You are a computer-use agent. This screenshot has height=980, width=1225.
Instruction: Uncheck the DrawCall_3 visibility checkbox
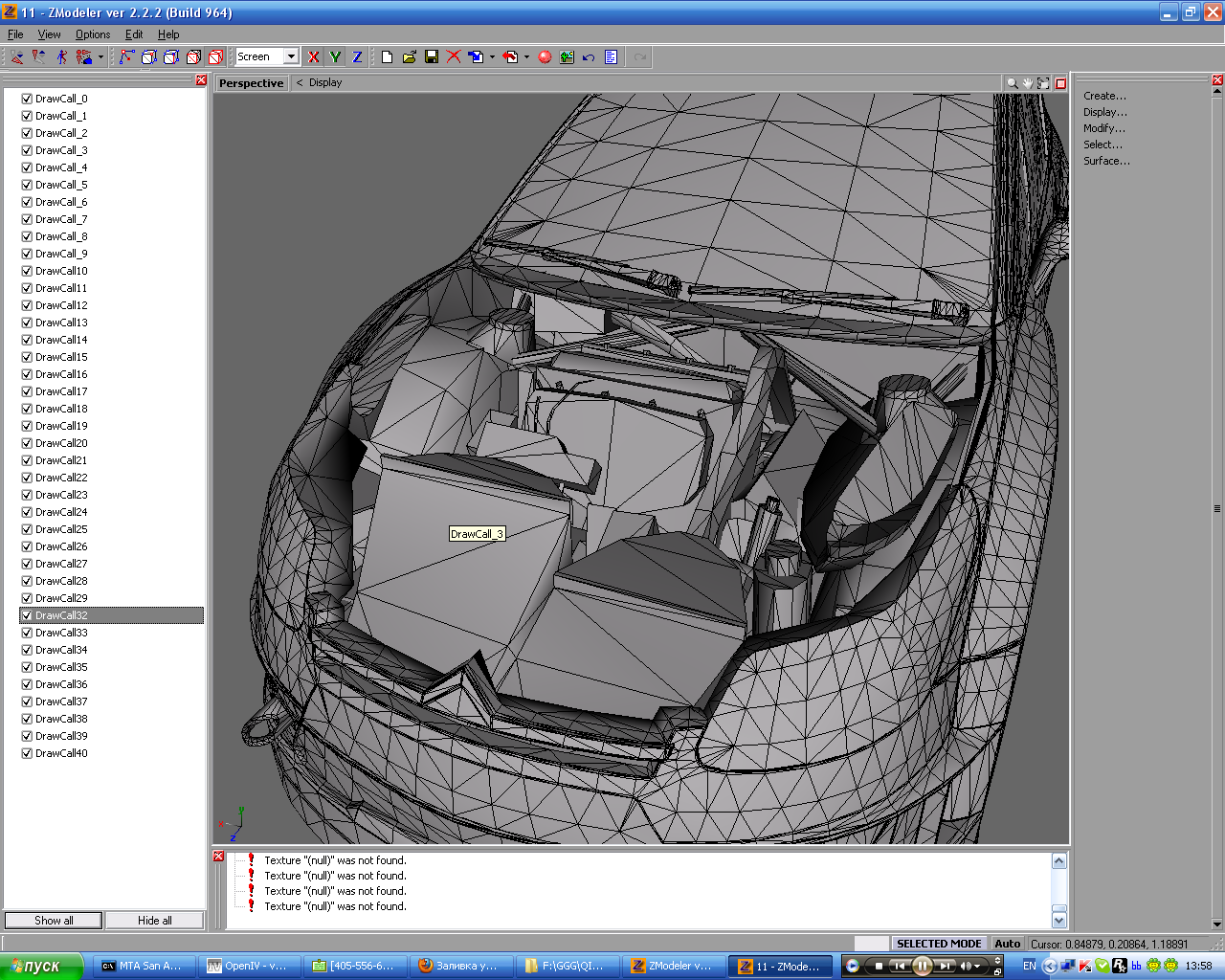click(x=27, y=150)
